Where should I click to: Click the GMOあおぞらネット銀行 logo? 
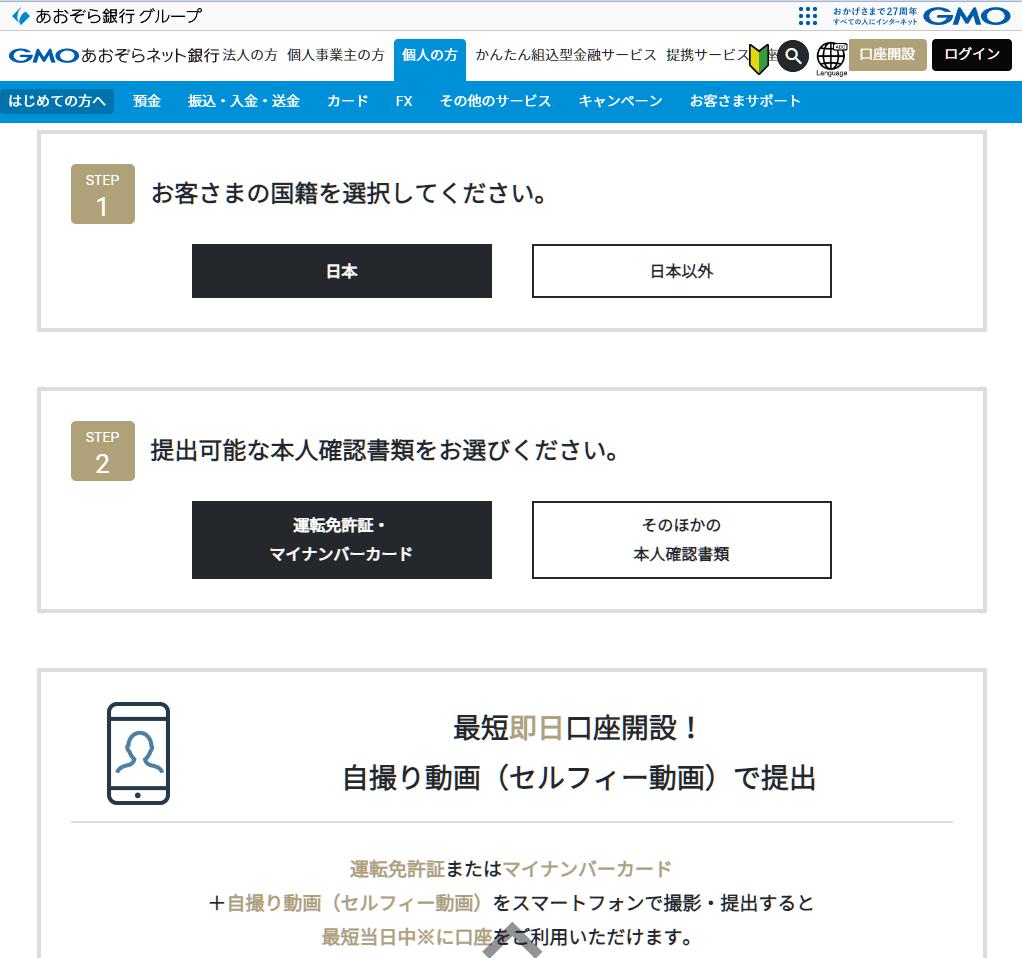[113, 57]
